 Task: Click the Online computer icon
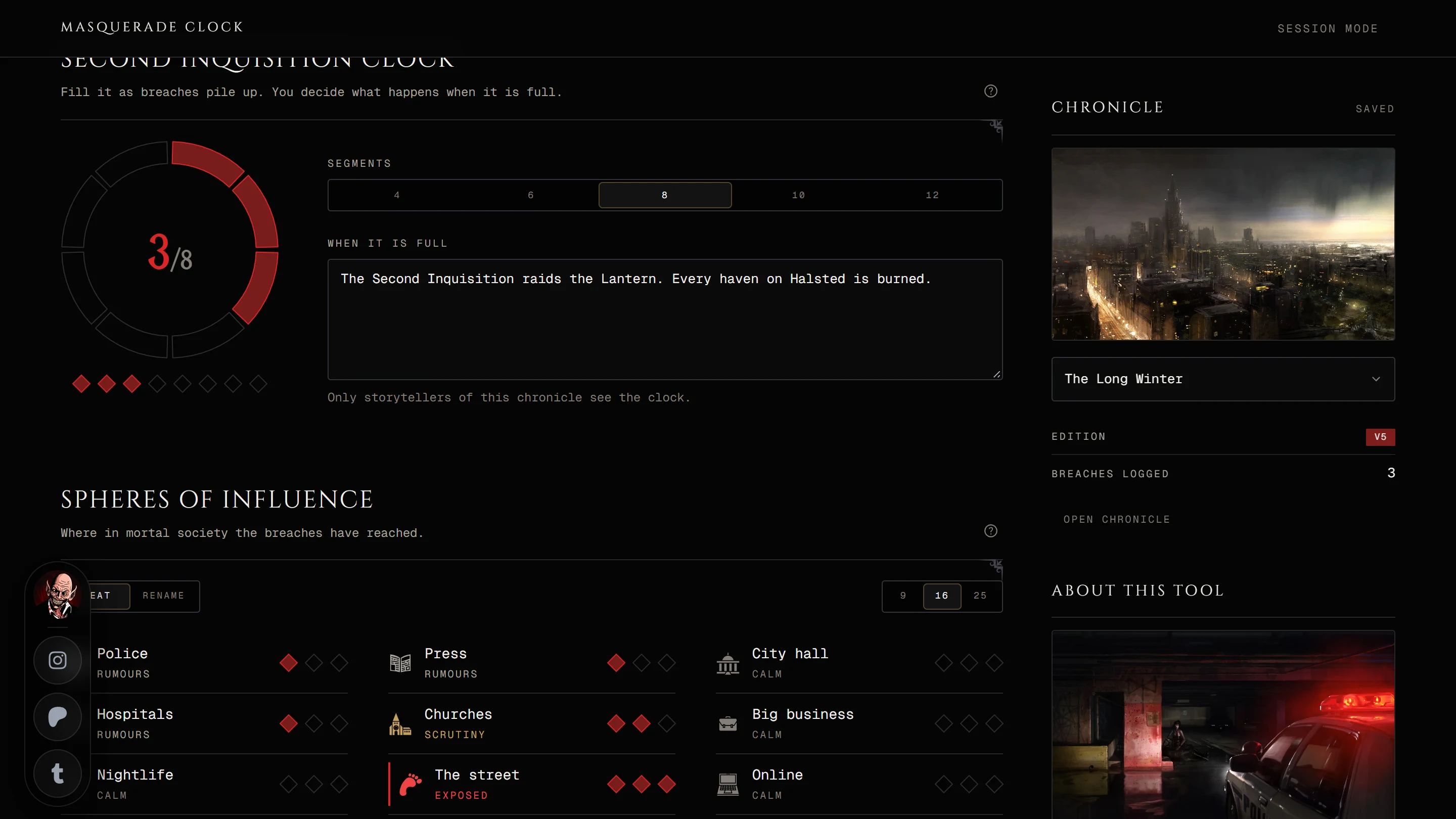(728, 784)
